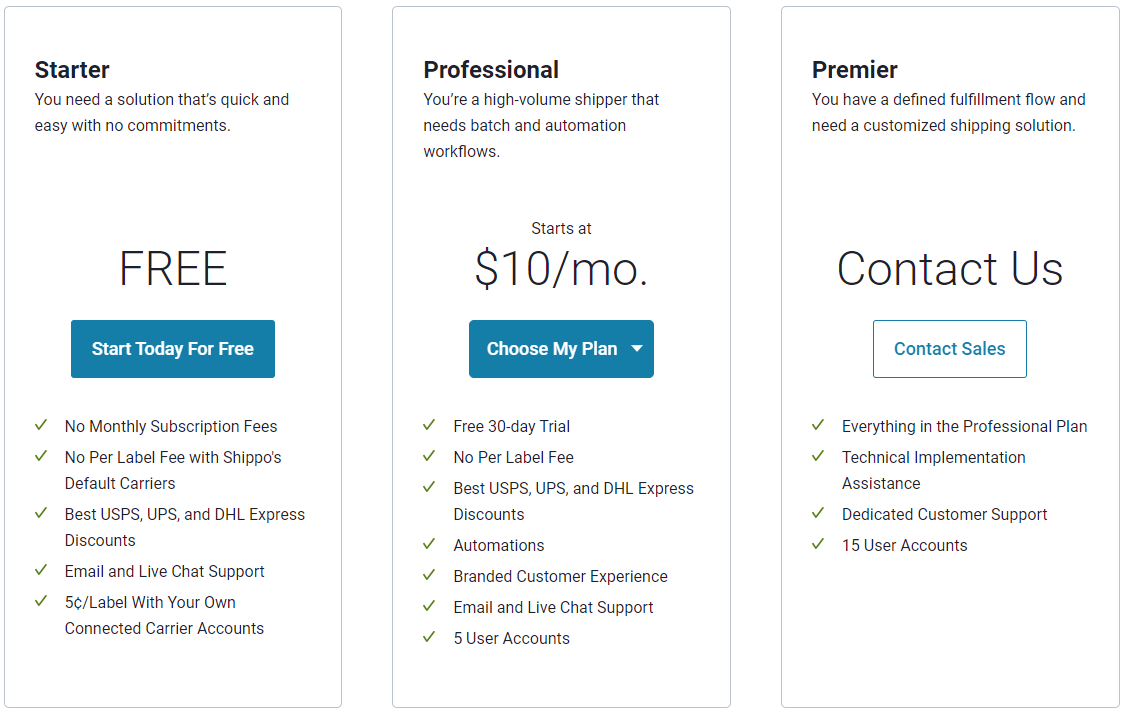This screenshot has height=715, width=1142.
Task: Select the Premier plan heading
Action: pos(854,70)
